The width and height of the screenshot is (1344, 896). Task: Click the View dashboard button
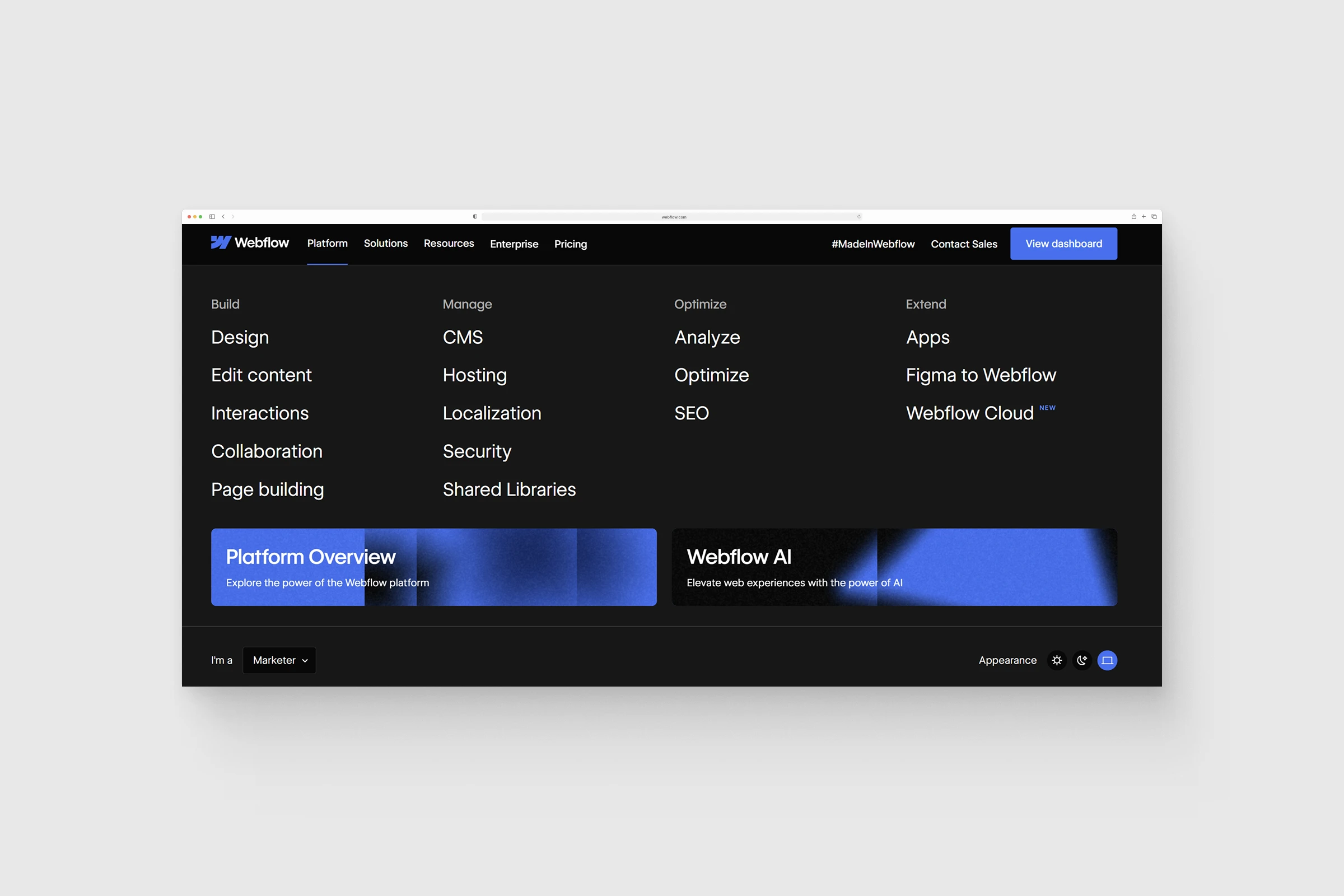point(1063,244)
